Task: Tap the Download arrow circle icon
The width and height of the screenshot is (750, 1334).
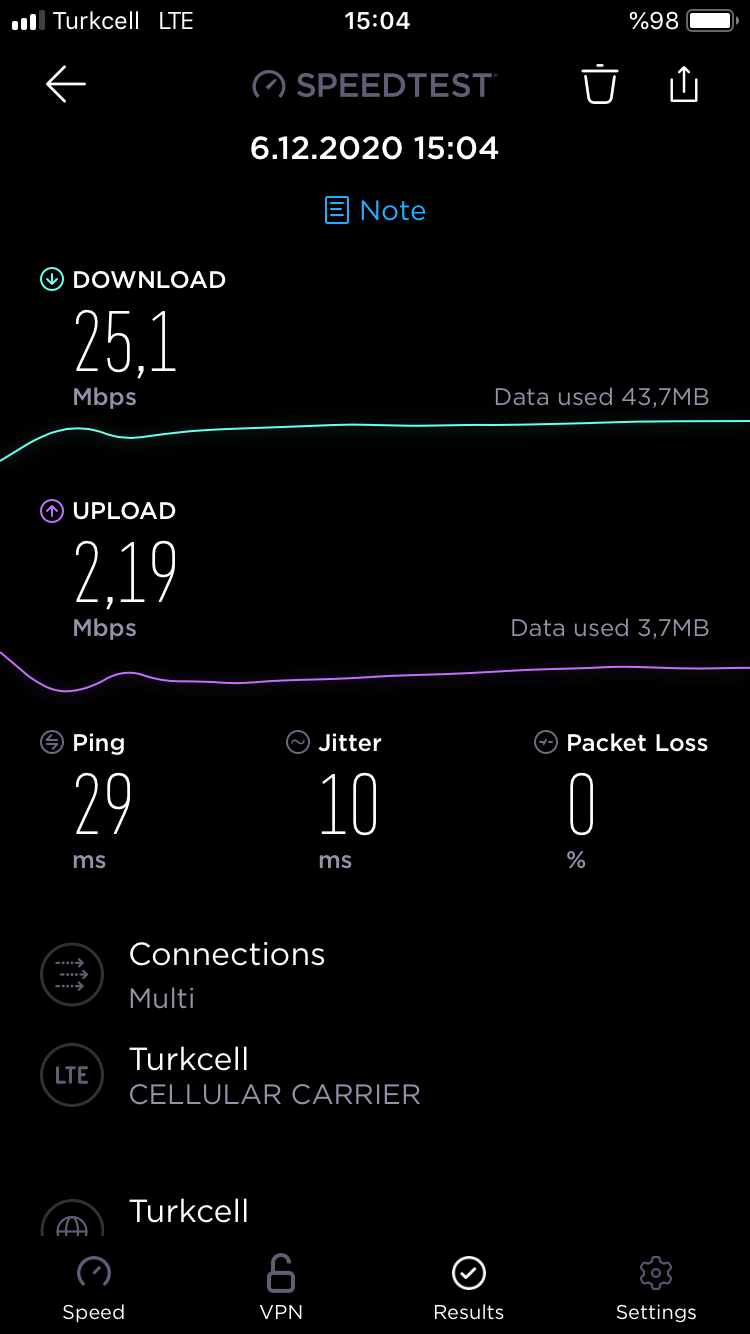Action: [x=51, y=279]
